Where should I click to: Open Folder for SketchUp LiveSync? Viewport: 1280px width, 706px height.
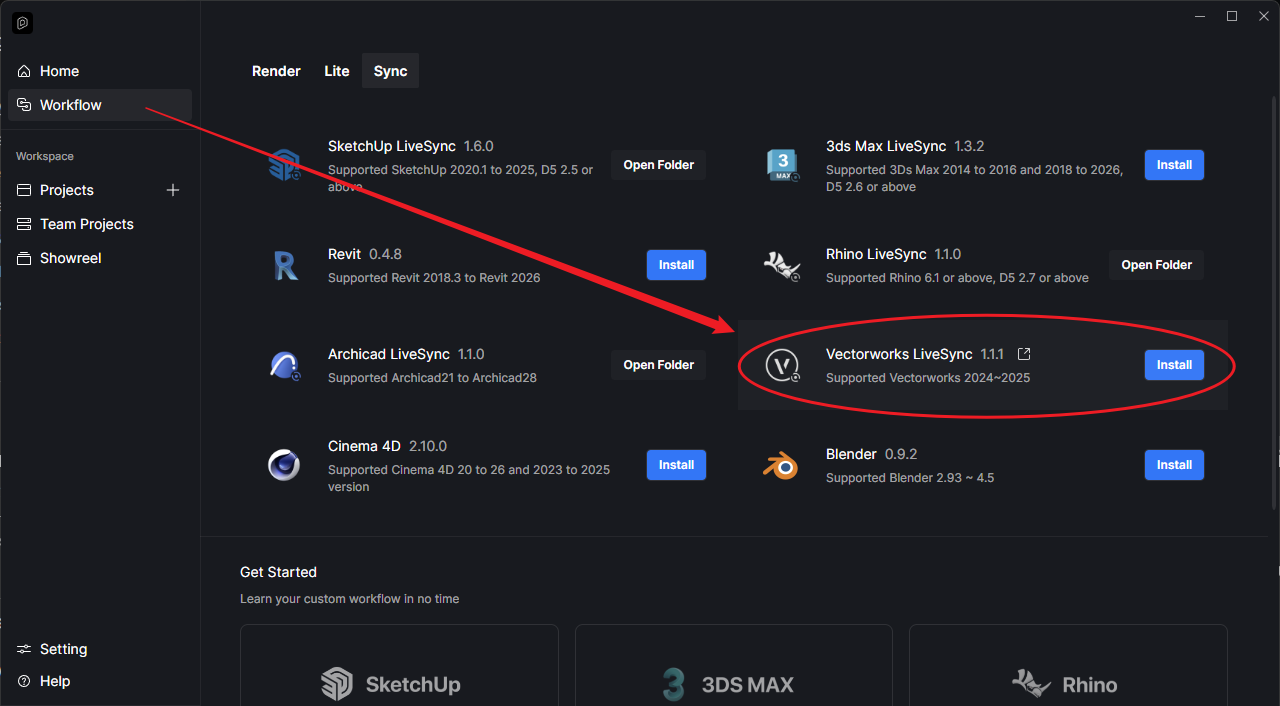pos(659,165)
